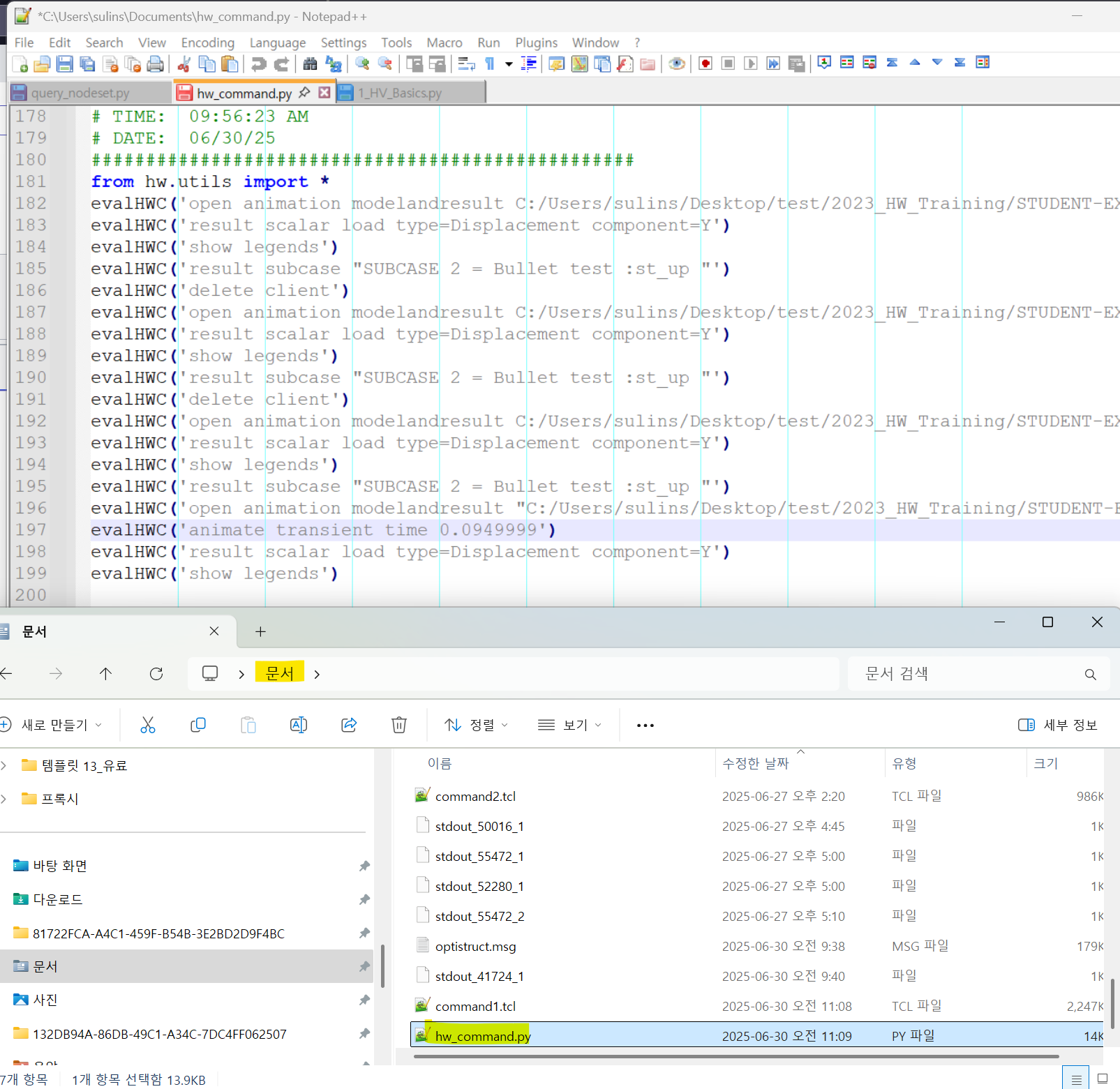Screen dimensions: 1120x1089
Task: Toggle word wrap in Notepad++ toolbar
Action: pos(466,64)
